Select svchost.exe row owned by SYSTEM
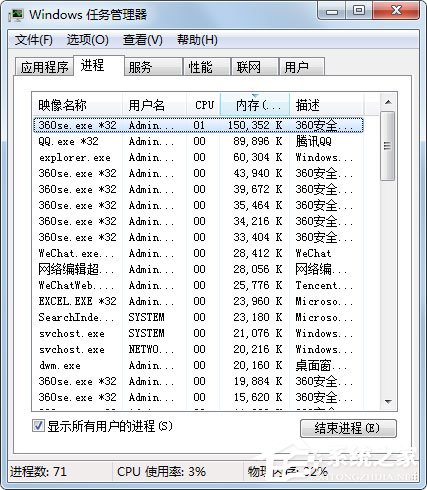427x490 pixels. pos(198,333)
